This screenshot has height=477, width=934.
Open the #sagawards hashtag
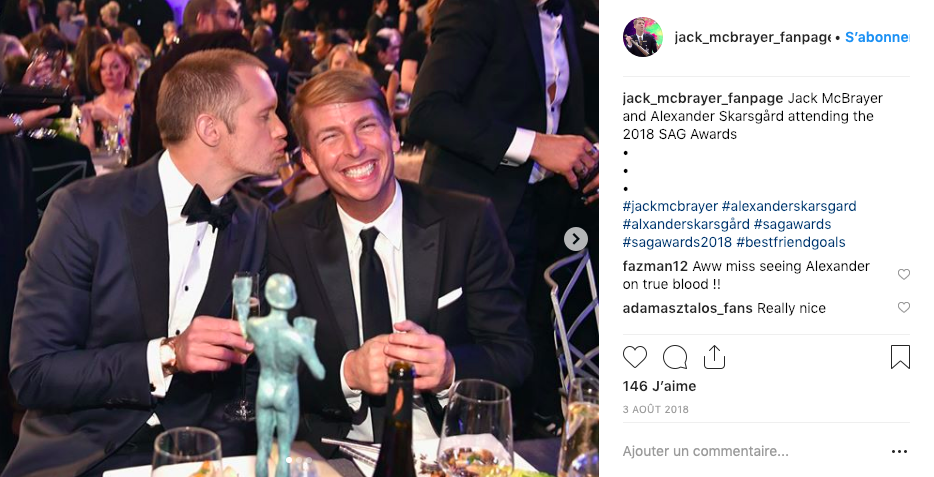click(792, 225)
